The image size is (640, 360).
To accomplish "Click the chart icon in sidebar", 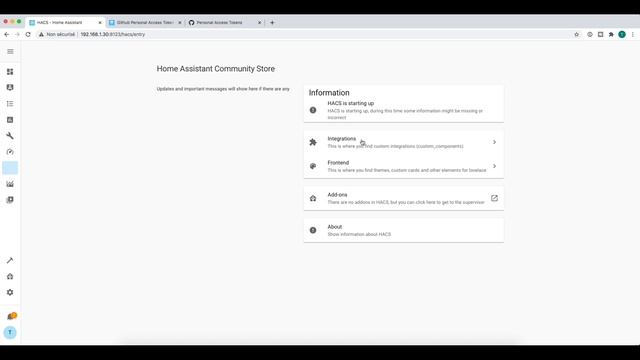I will [x=10, y=184].
